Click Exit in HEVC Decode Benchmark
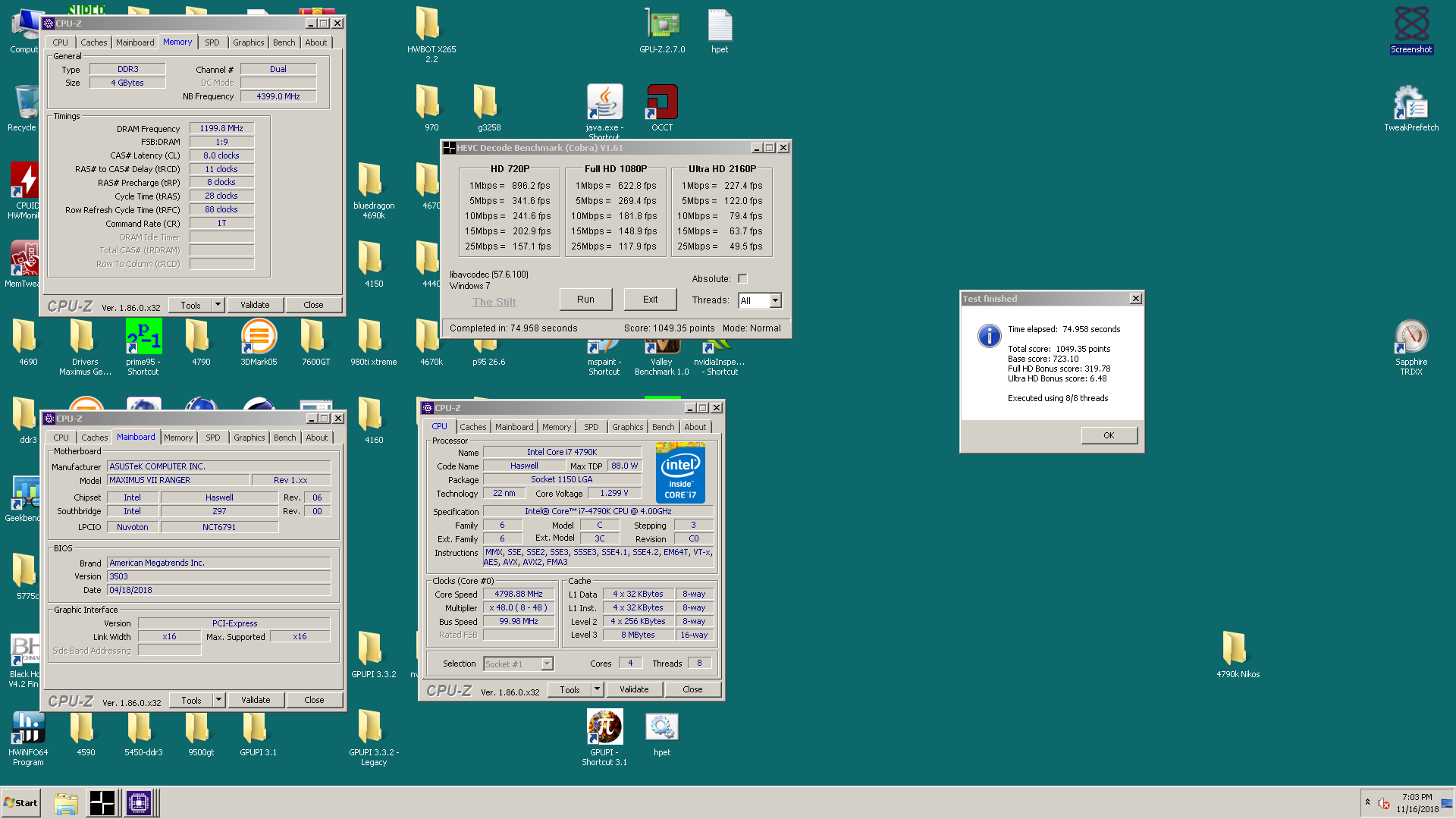The width and height of the screenshot is (1456, 819). tap(650, 300)
